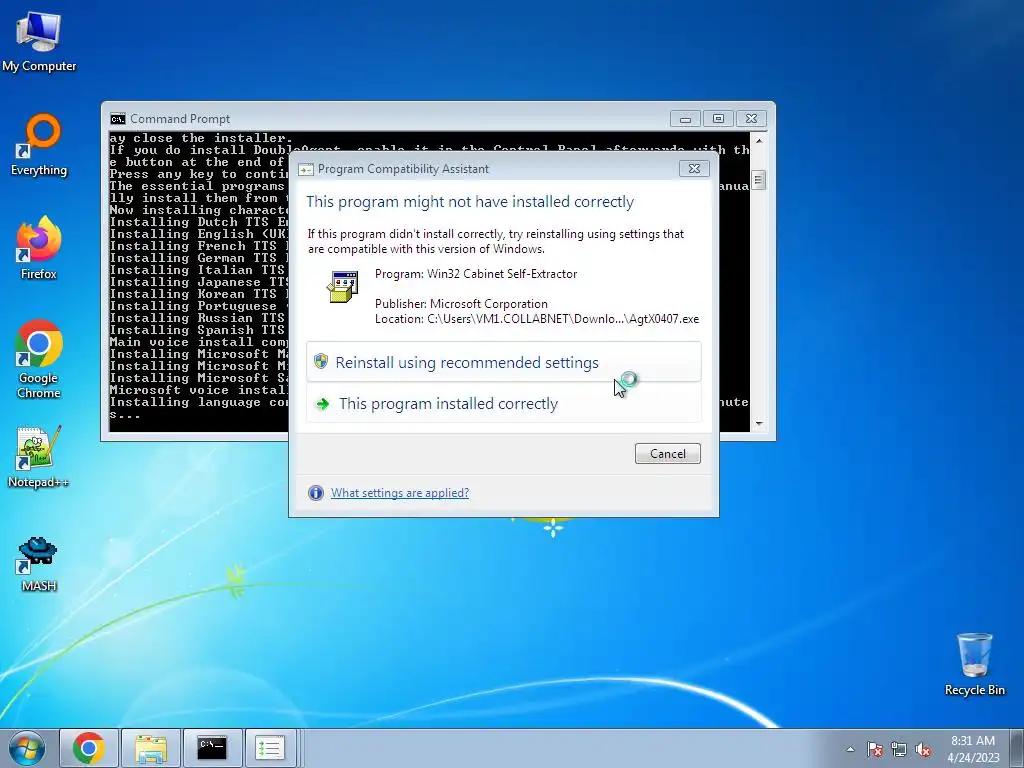Choose This program installed correctly
Screen dimensions: 1024x768
coord(504,403)
